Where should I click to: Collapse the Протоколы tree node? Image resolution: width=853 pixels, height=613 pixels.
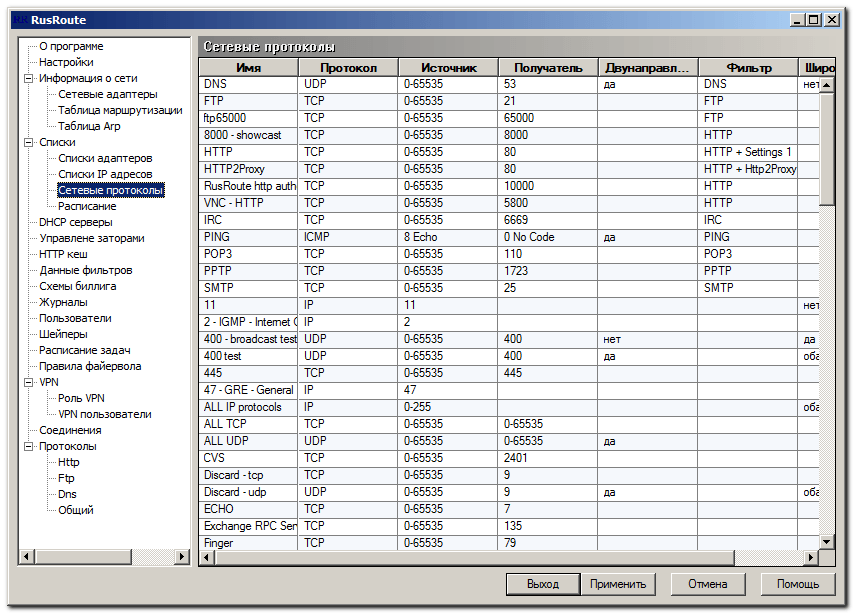[28, 447]
